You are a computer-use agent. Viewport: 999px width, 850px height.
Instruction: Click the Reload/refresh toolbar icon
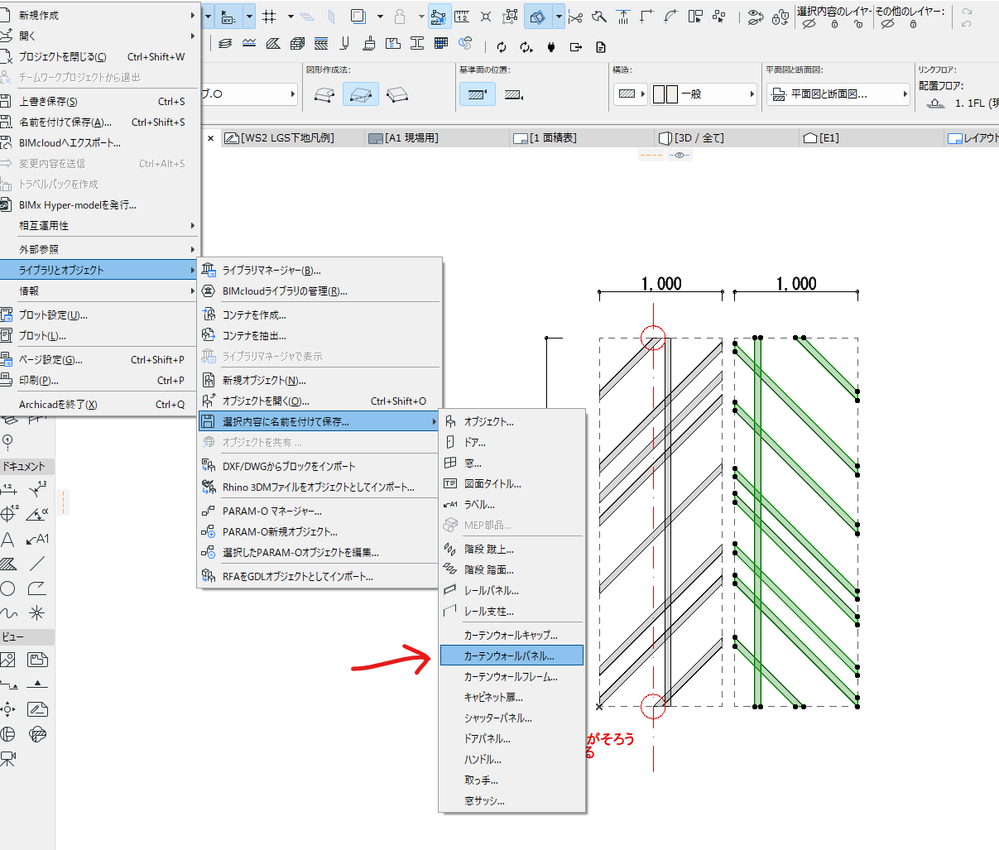tap(501, 47)
